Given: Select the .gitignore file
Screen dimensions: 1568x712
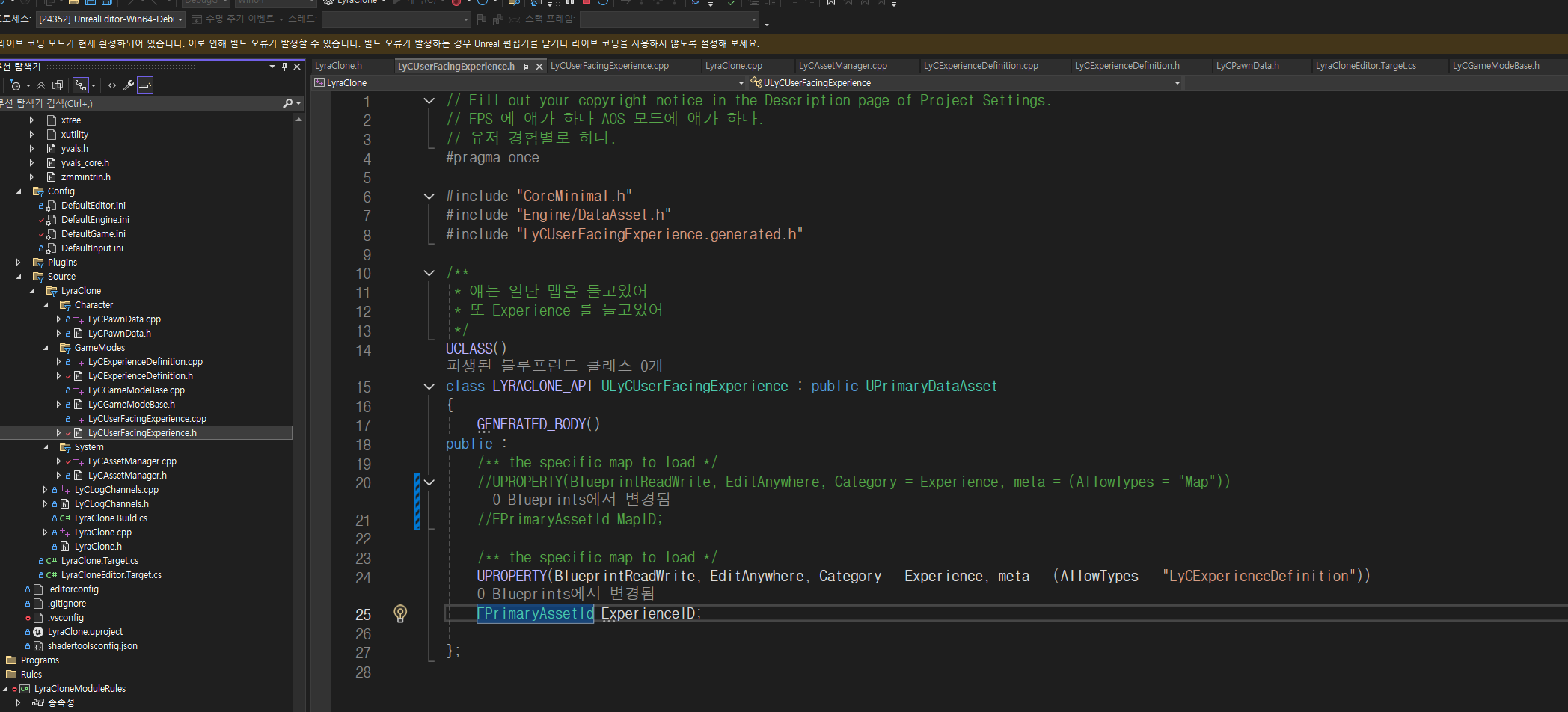Looking at the screenshot, I should click(67, 604).
